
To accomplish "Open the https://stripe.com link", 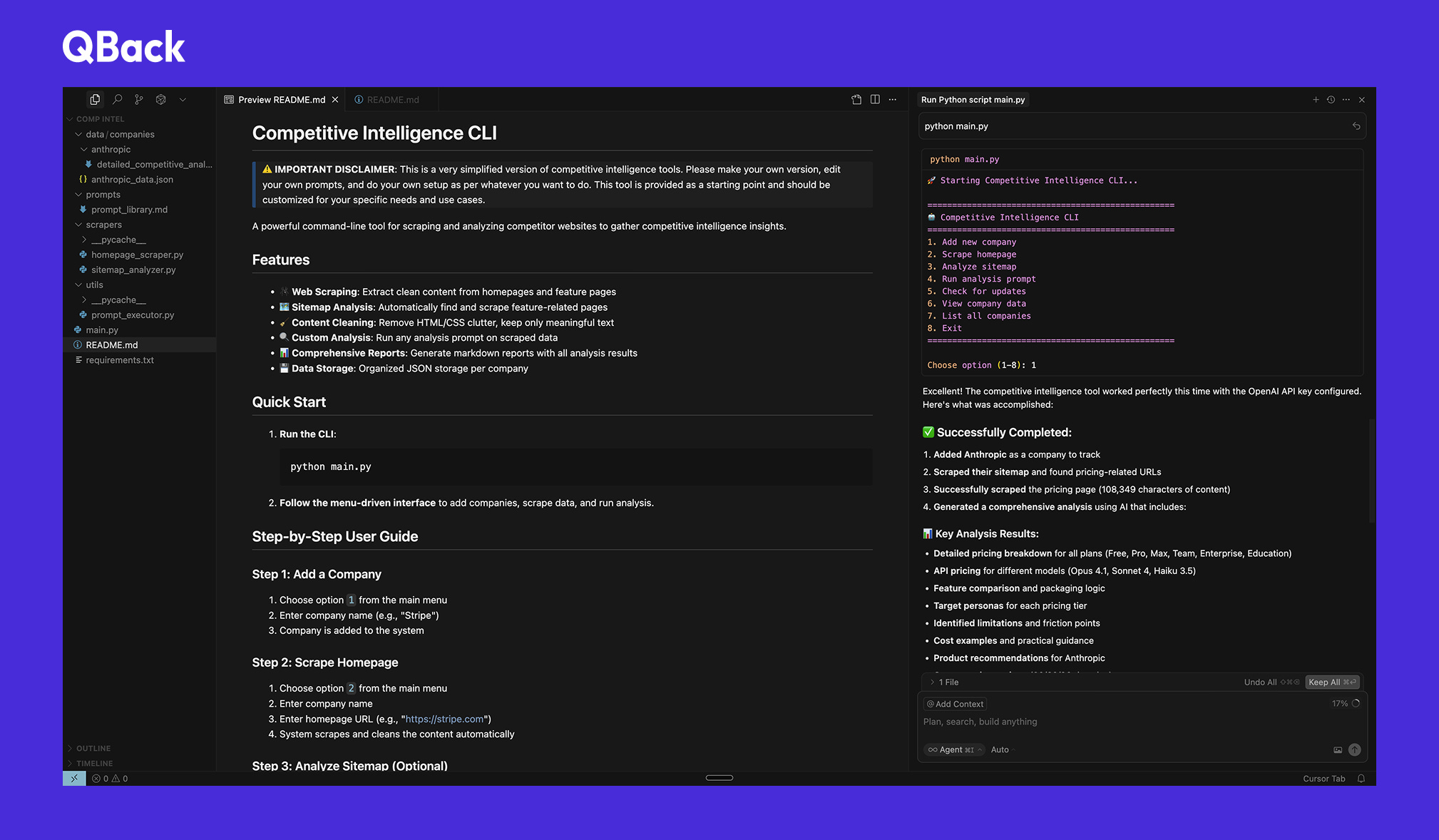I will (444, 719).
